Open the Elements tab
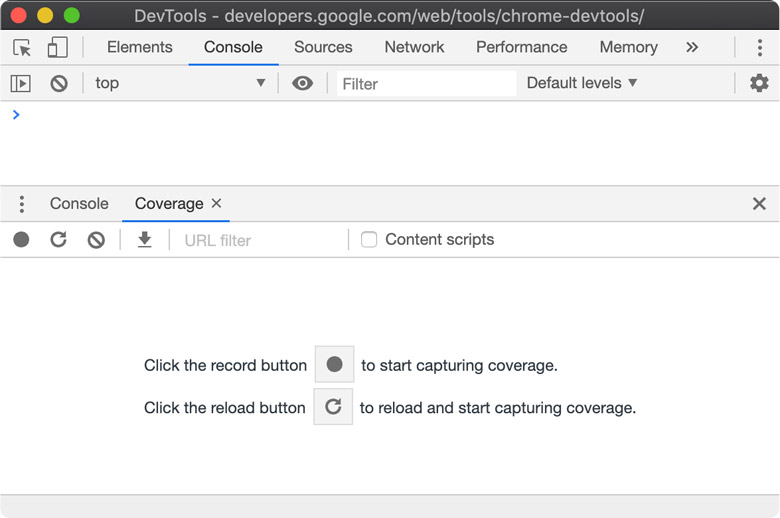Image resolution: width=780 pixels, height=518 pixels. [139, 47]
